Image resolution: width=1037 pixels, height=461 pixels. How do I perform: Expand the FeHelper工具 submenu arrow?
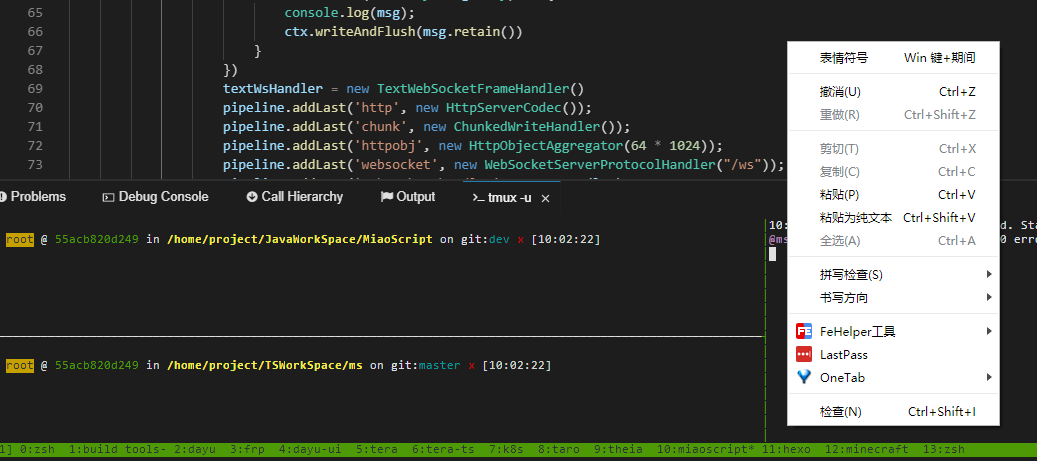(x=989, y=331)
